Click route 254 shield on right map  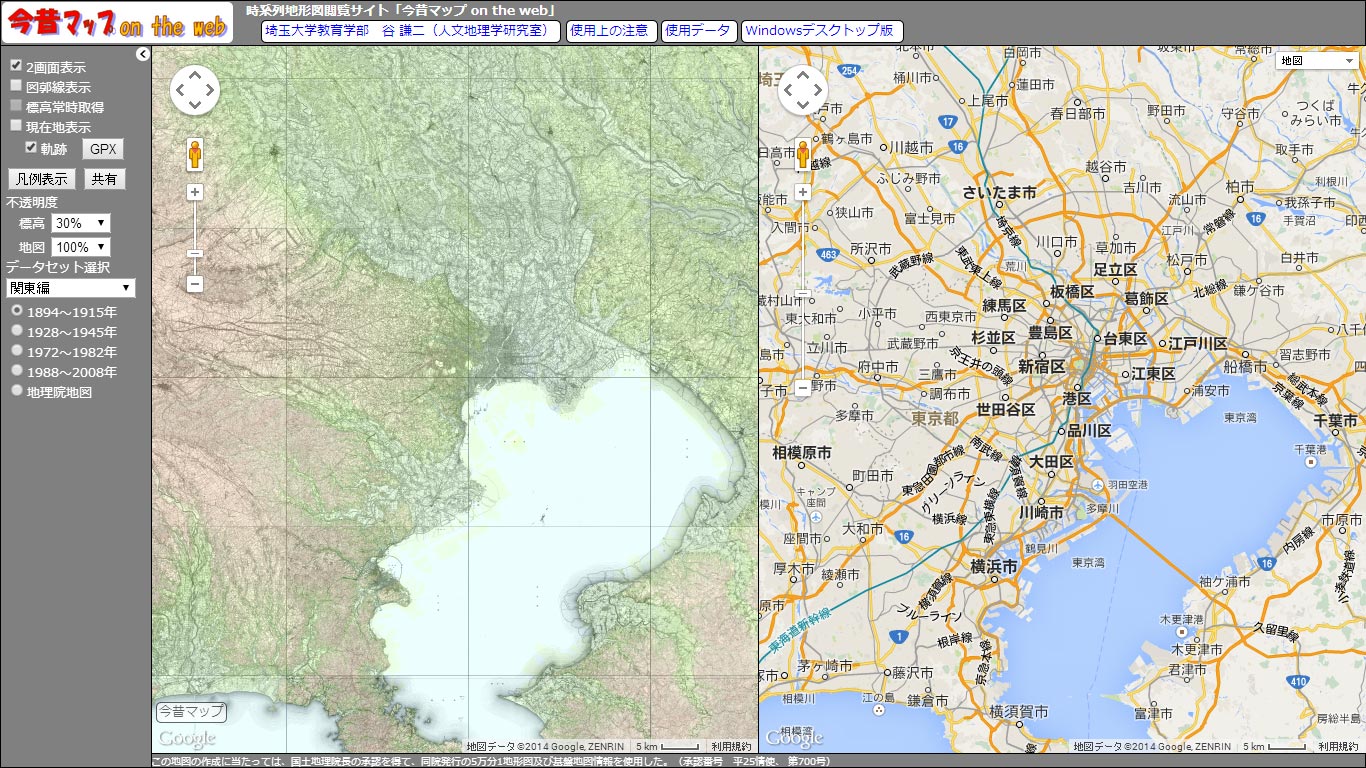(x=850, y=71)
